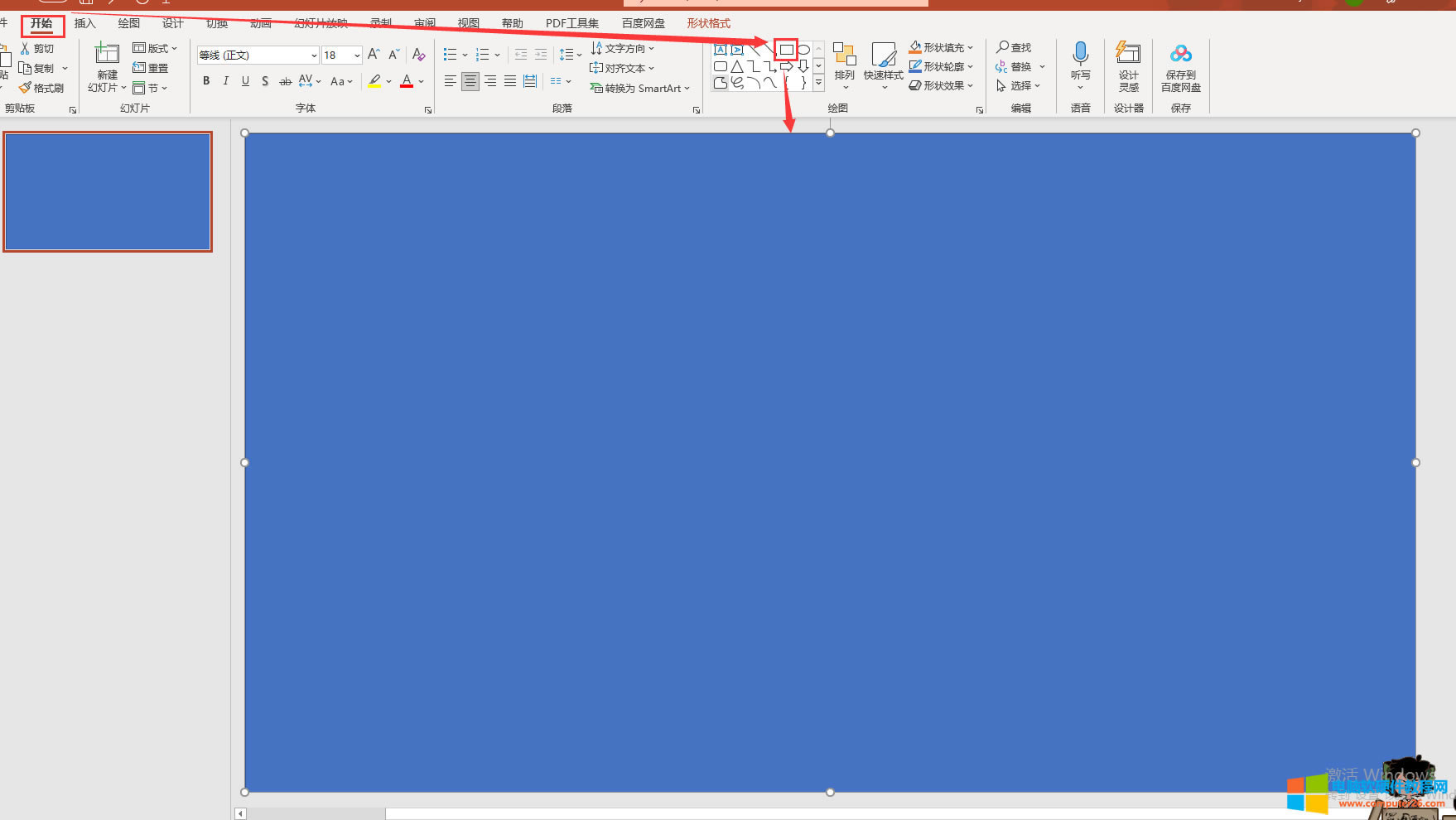Start dictation with the 听写 microphone
The width and height of the screenshot is (1456, 820).
(1080, 65)
